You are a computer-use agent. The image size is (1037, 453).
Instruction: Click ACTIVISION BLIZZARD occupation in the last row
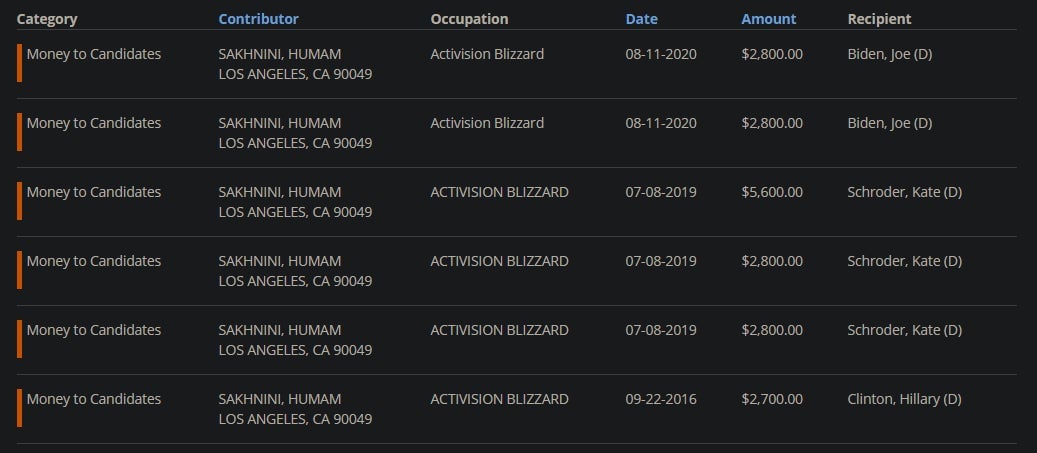point(499,399)
